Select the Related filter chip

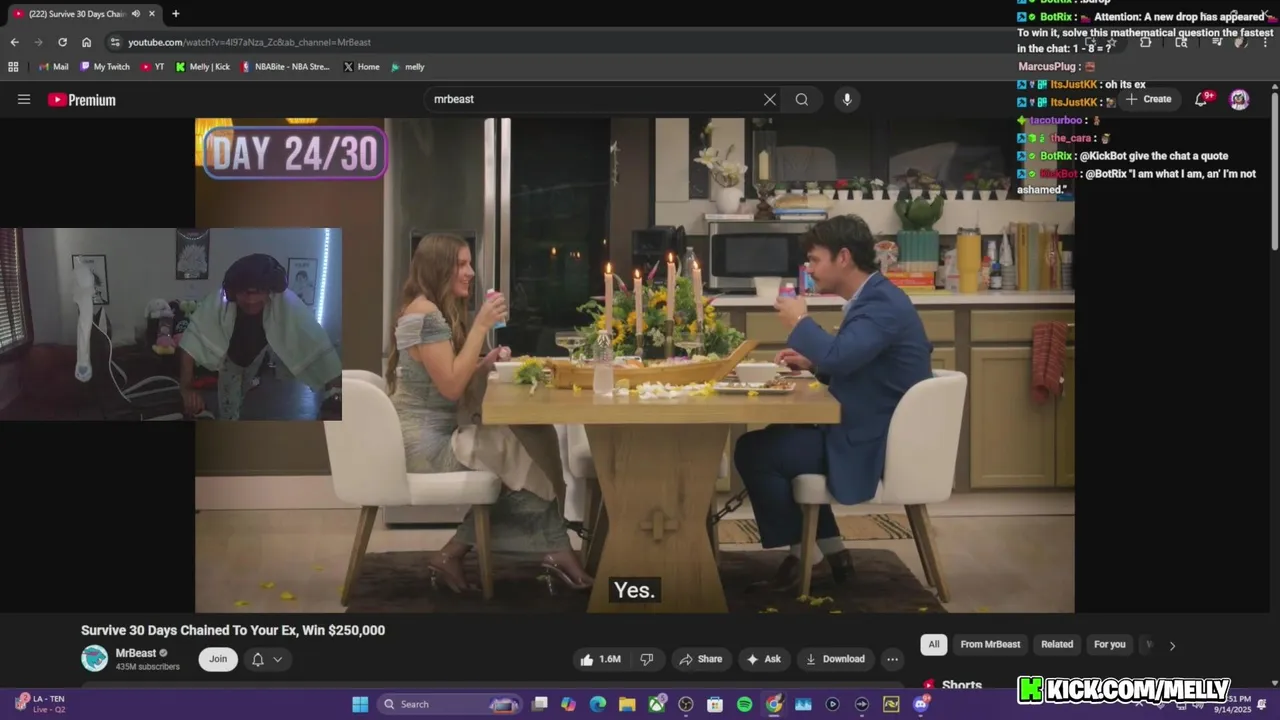coord(1057,645)
